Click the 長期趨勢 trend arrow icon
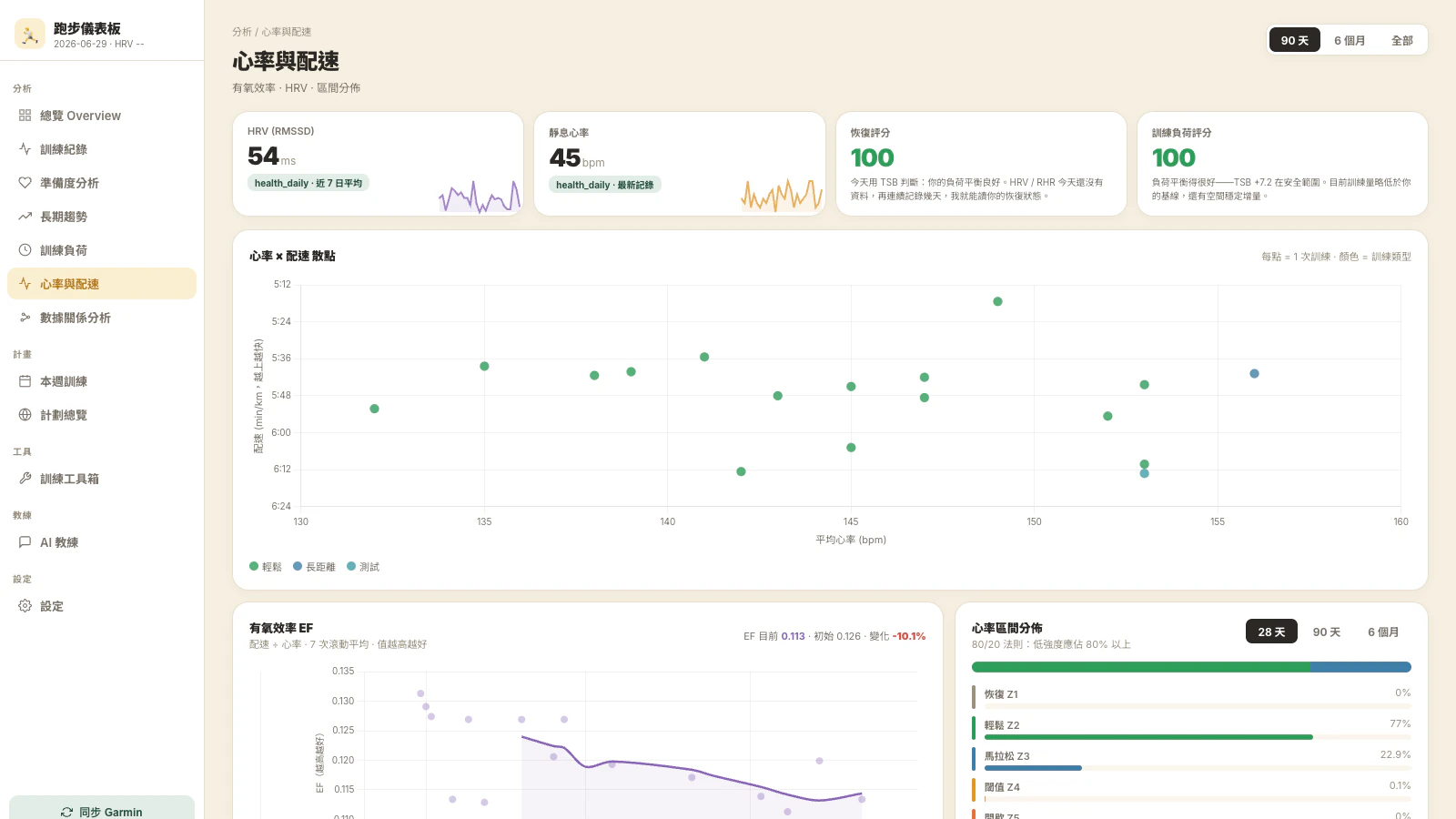Viewport: 1456px width, 819px height. (25, 217)
